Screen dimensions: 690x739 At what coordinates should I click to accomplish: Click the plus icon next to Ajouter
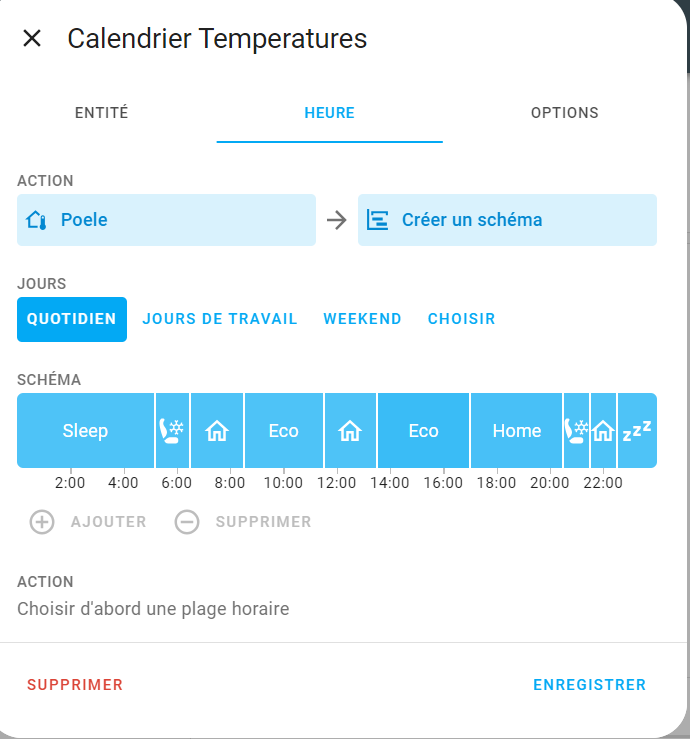click(x=42, y=522)
